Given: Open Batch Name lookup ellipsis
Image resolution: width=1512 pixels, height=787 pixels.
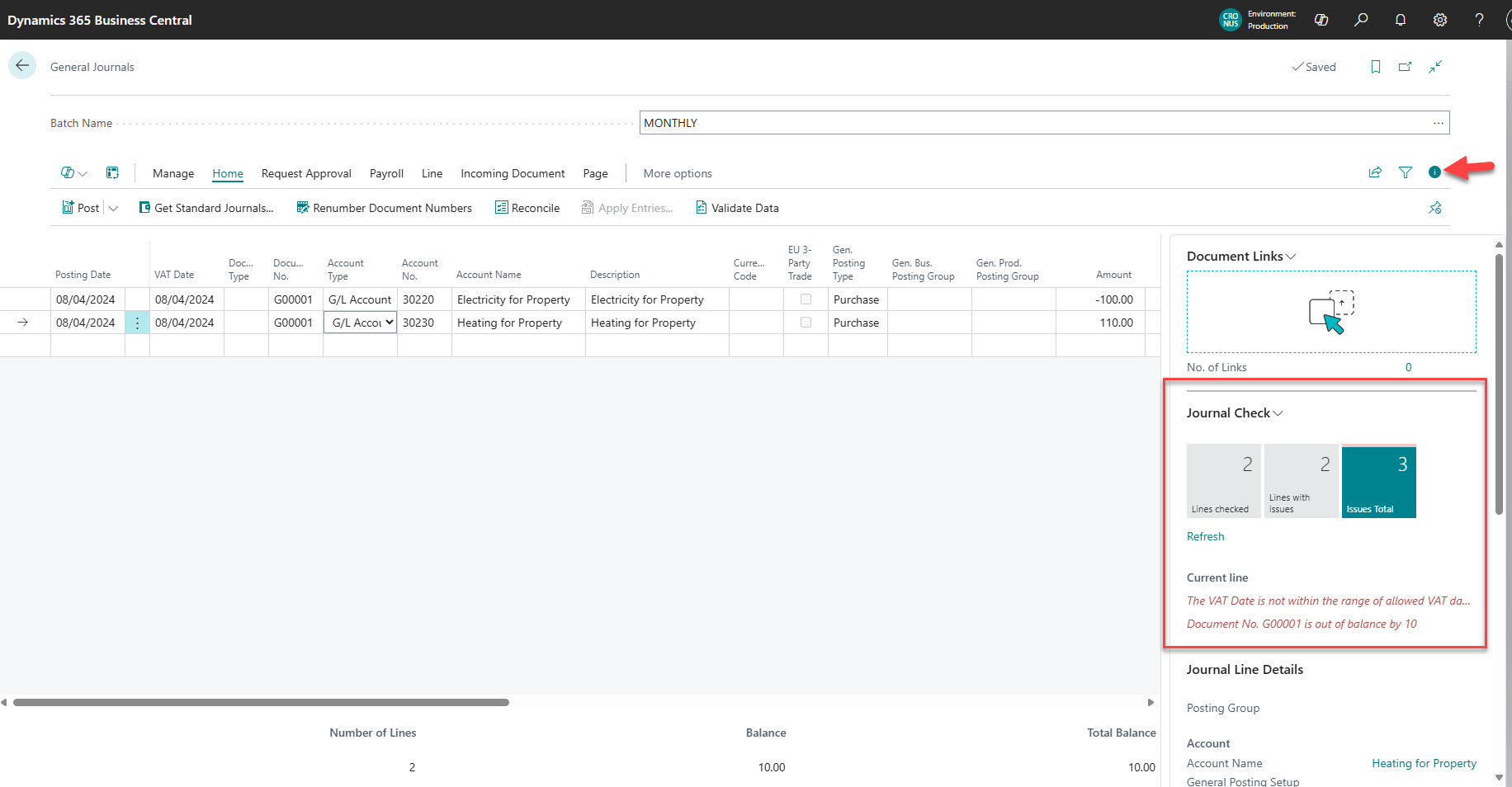Looking at the screenshot, I should click(1439, 123).
